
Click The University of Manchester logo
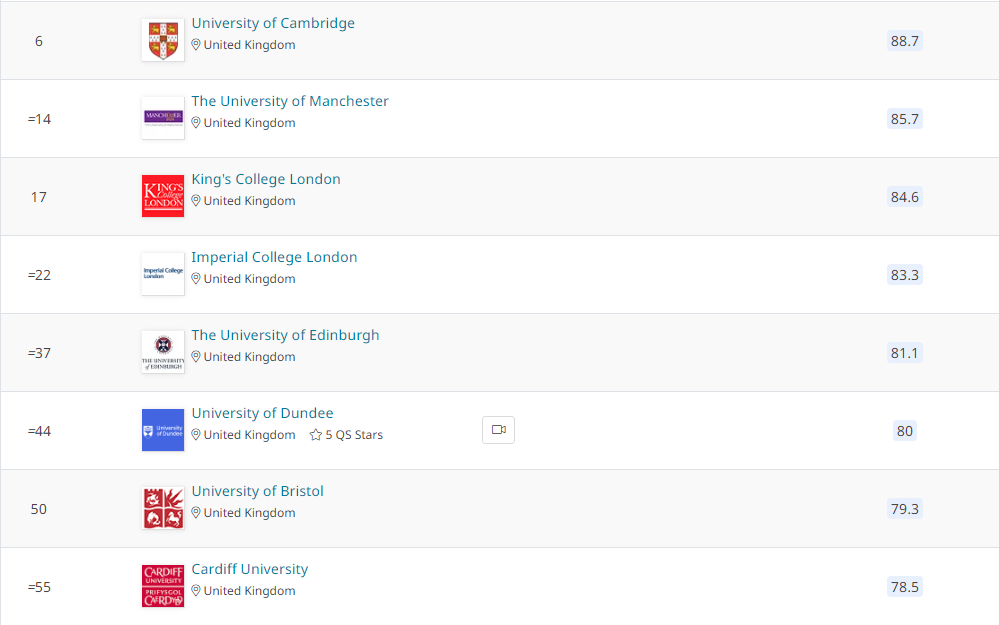163,118
